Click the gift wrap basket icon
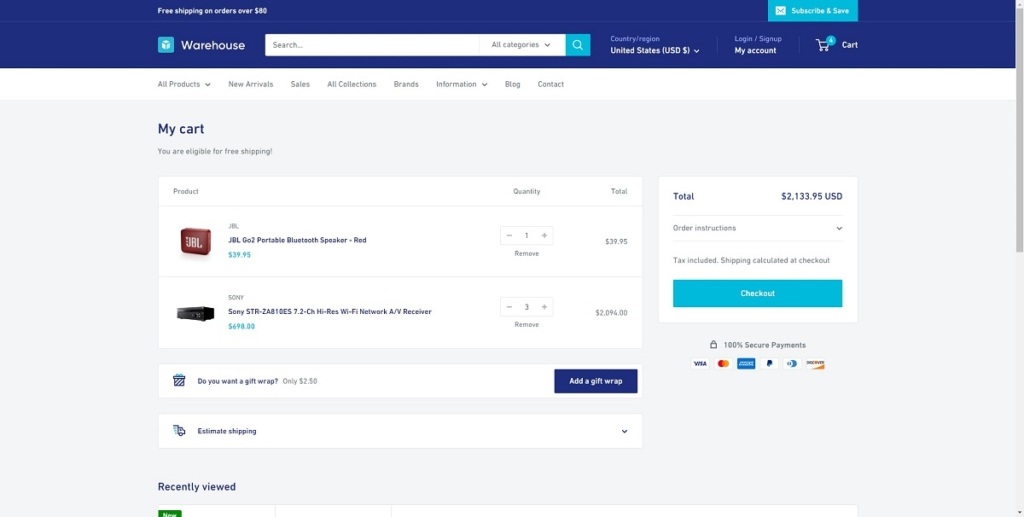 tap(179, 381)
